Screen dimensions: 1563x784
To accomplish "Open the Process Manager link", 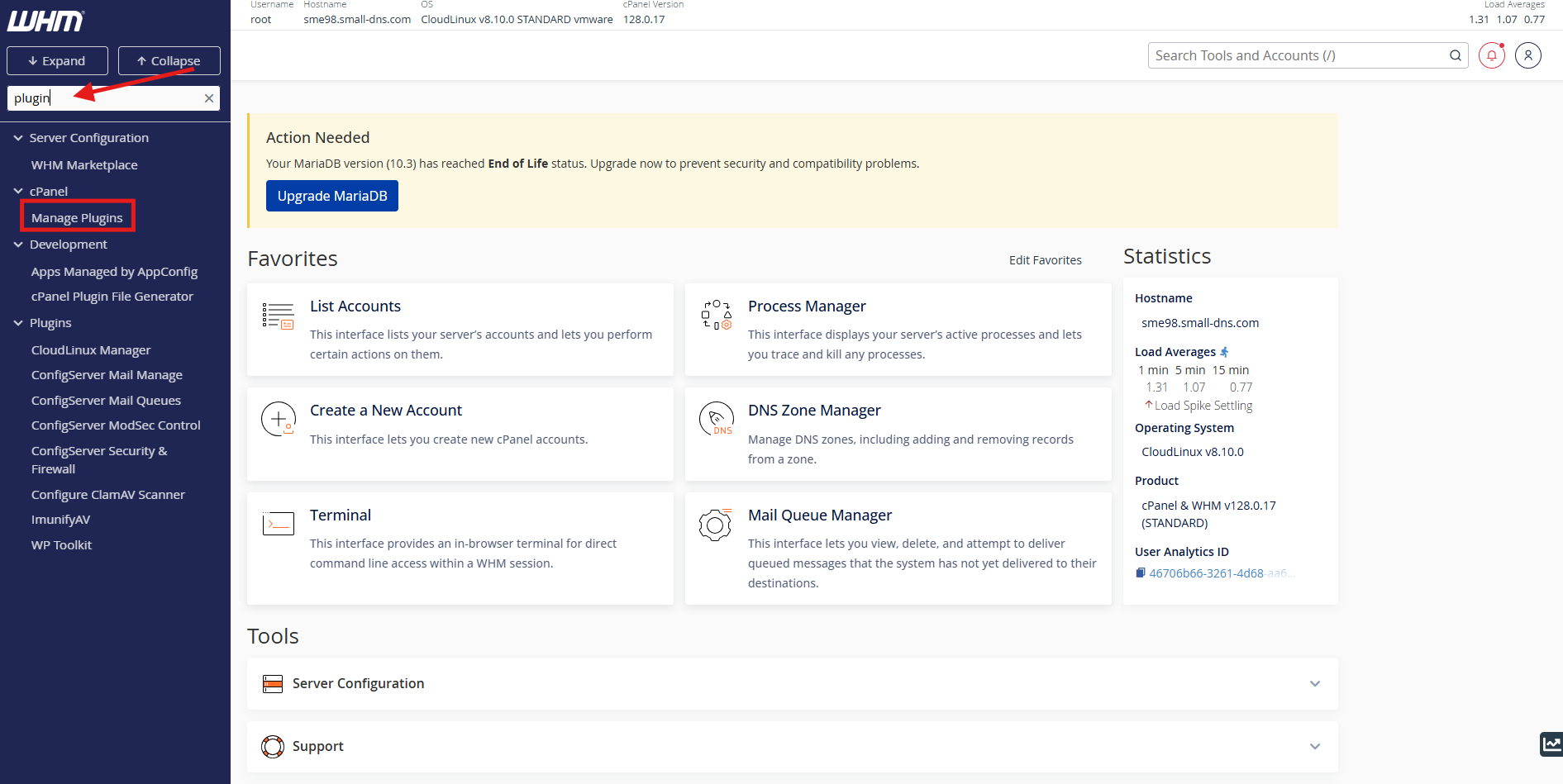I will point(807,306).
